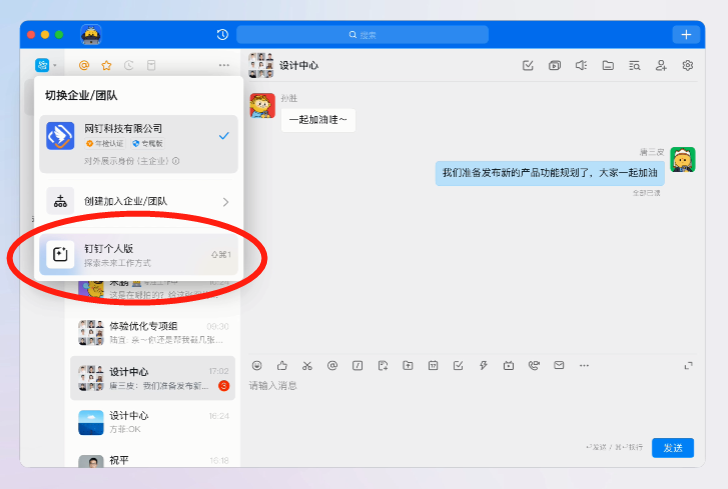Click 设计中心 chat title

click(x=299, y=65)
